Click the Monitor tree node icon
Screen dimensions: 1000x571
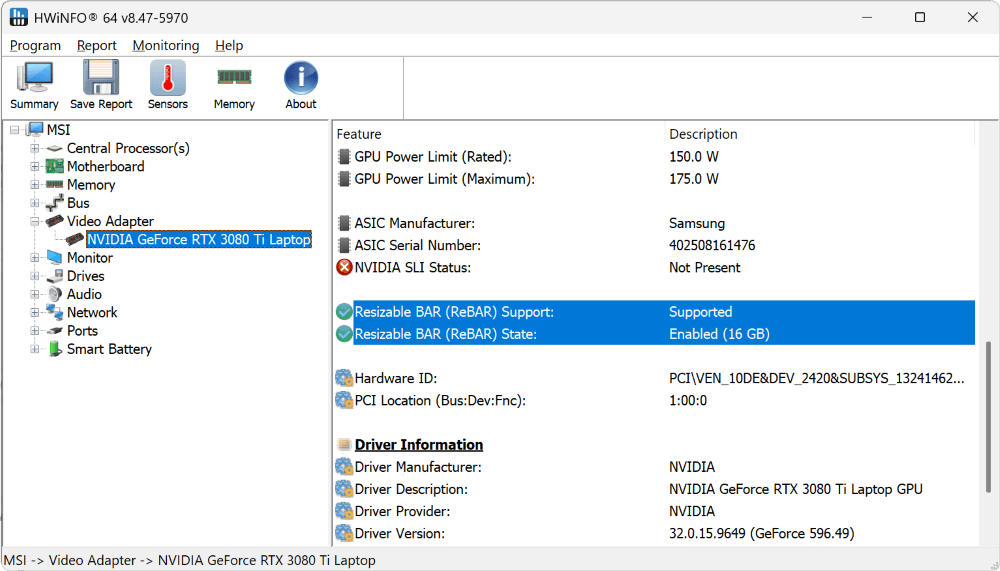[x=55, y=258]
